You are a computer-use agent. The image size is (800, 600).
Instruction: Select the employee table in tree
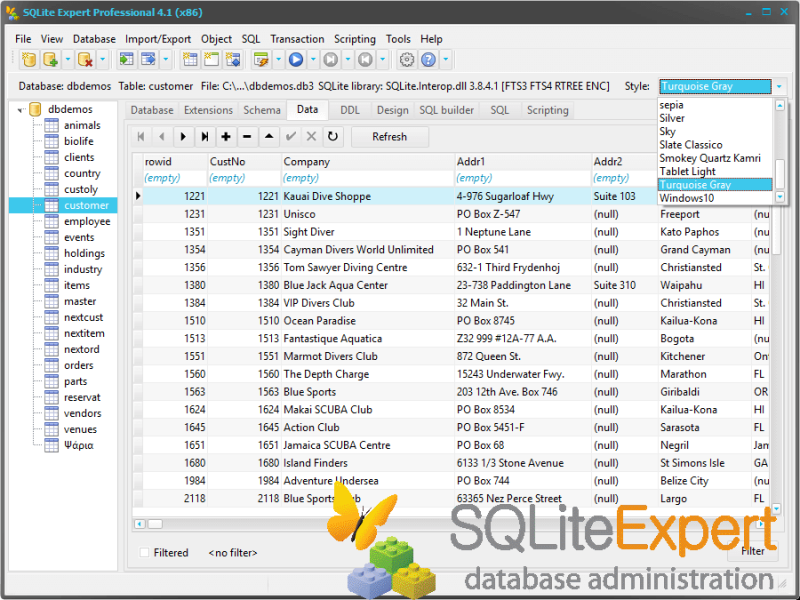point(87,221)
